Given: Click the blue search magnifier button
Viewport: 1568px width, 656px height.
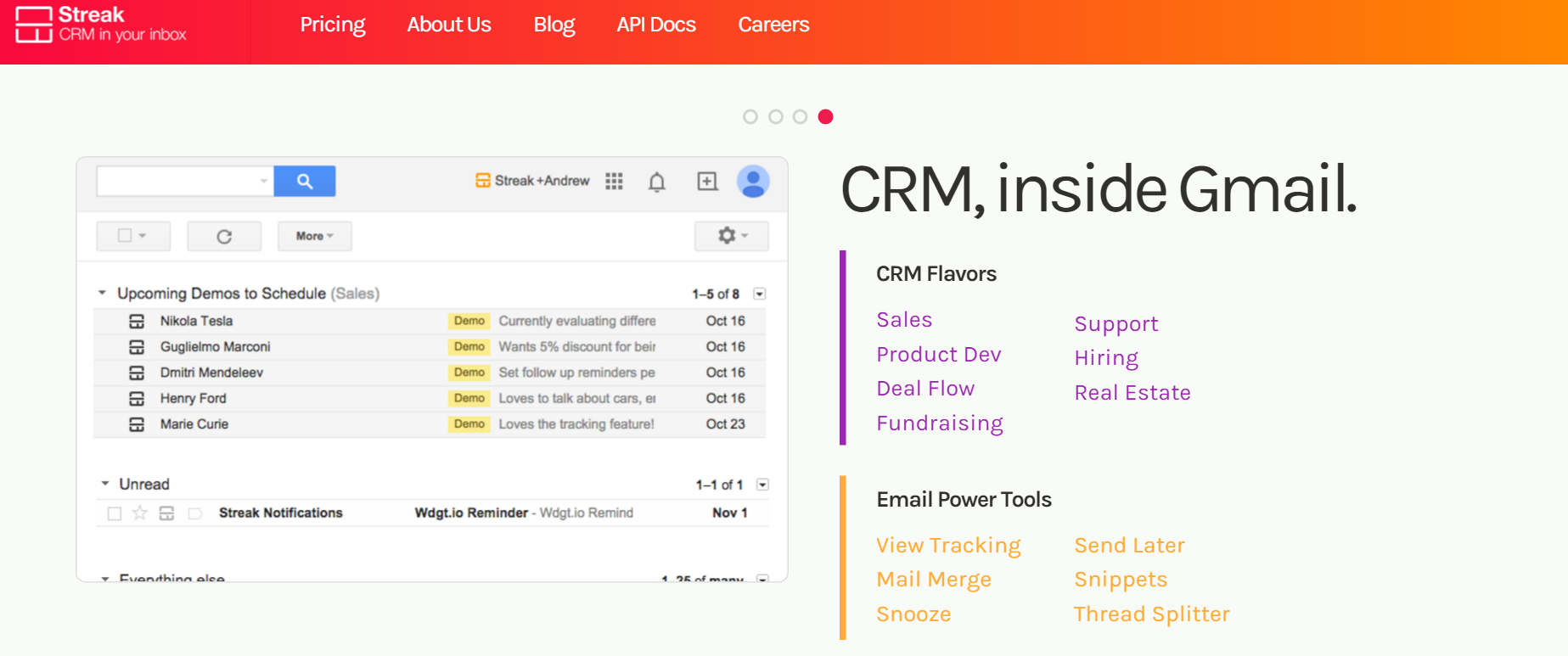Looking at the screenshot, I should coord(305,181).
